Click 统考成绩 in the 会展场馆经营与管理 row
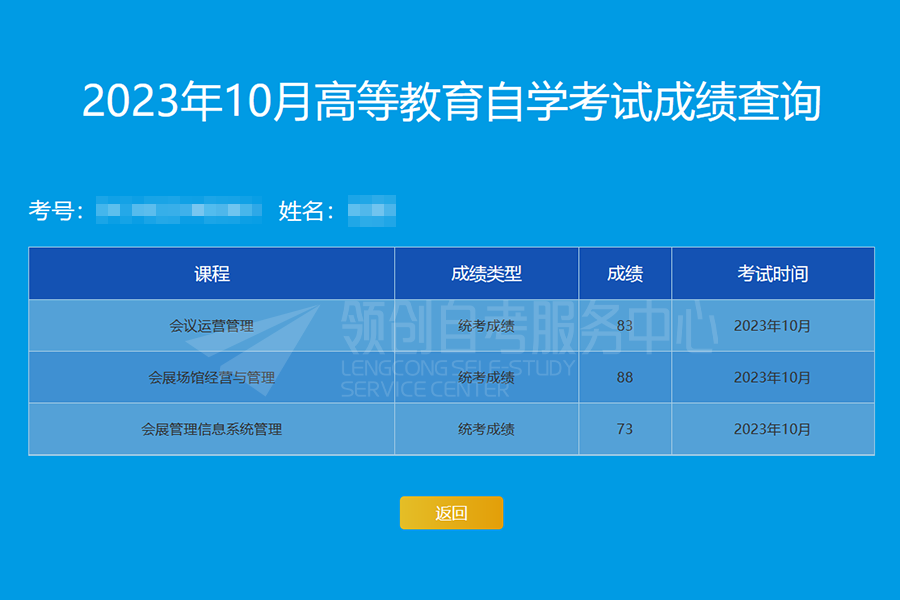The height and width of the screenshot is (600, 900). (x=486, y=378)
